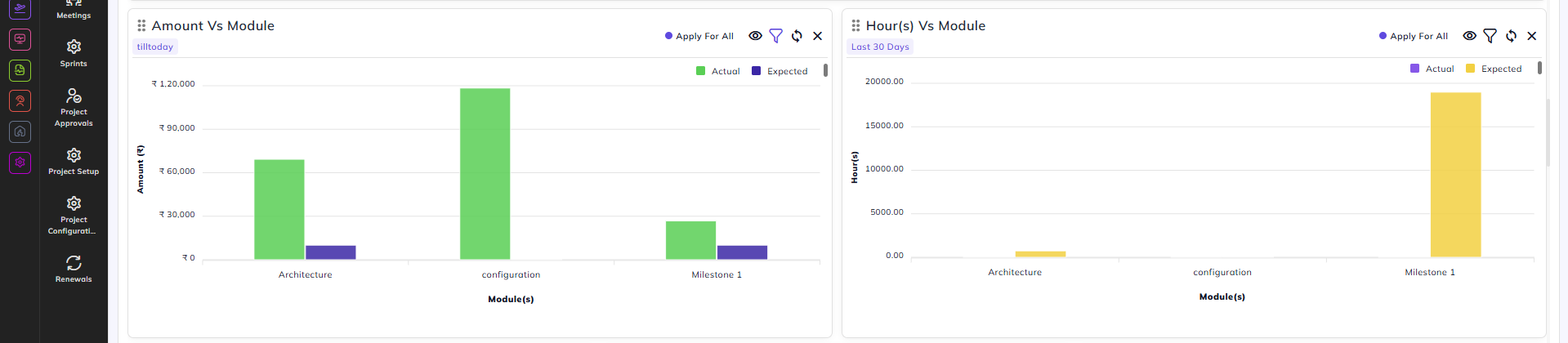Toggle Actual legend in Hour(s) Vs Module

[1432, 69]
